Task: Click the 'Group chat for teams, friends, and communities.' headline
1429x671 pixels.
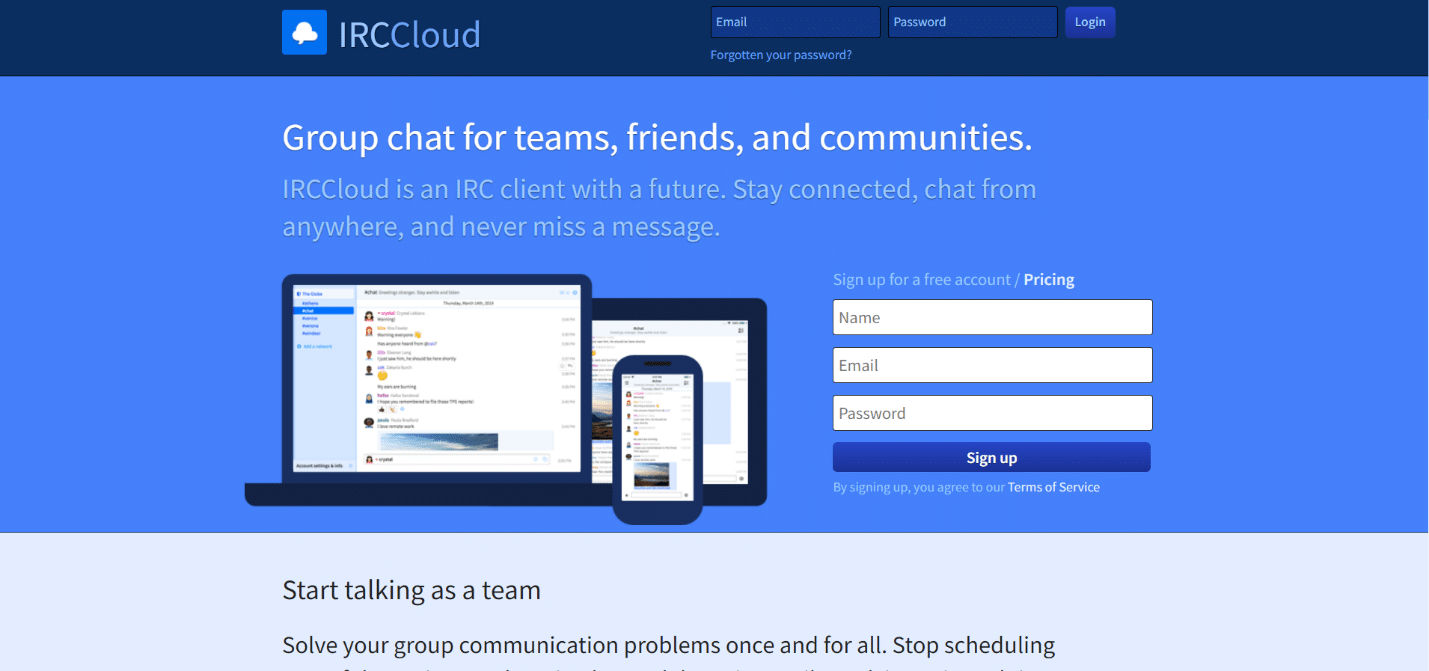Action: pos(657,138)
